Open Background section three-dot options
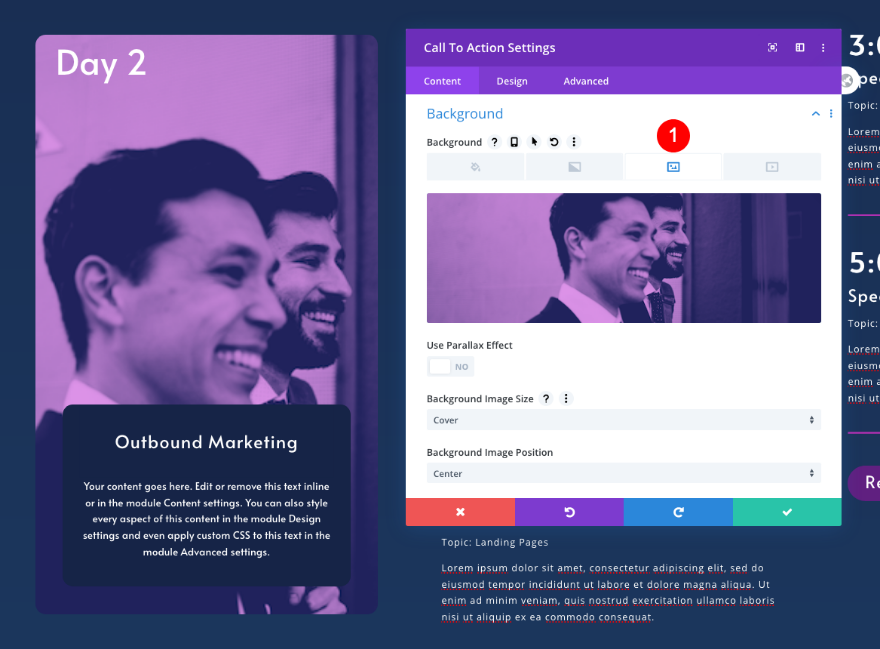The height and width of the screenshot is (649, 880). (x=831, y=113)
